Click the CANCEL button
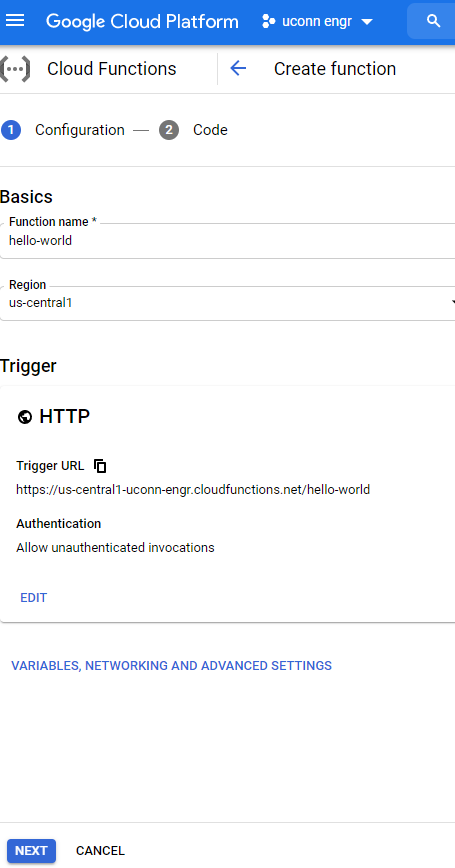The width and height of the screenshot is (455, 868). point(100,851)
